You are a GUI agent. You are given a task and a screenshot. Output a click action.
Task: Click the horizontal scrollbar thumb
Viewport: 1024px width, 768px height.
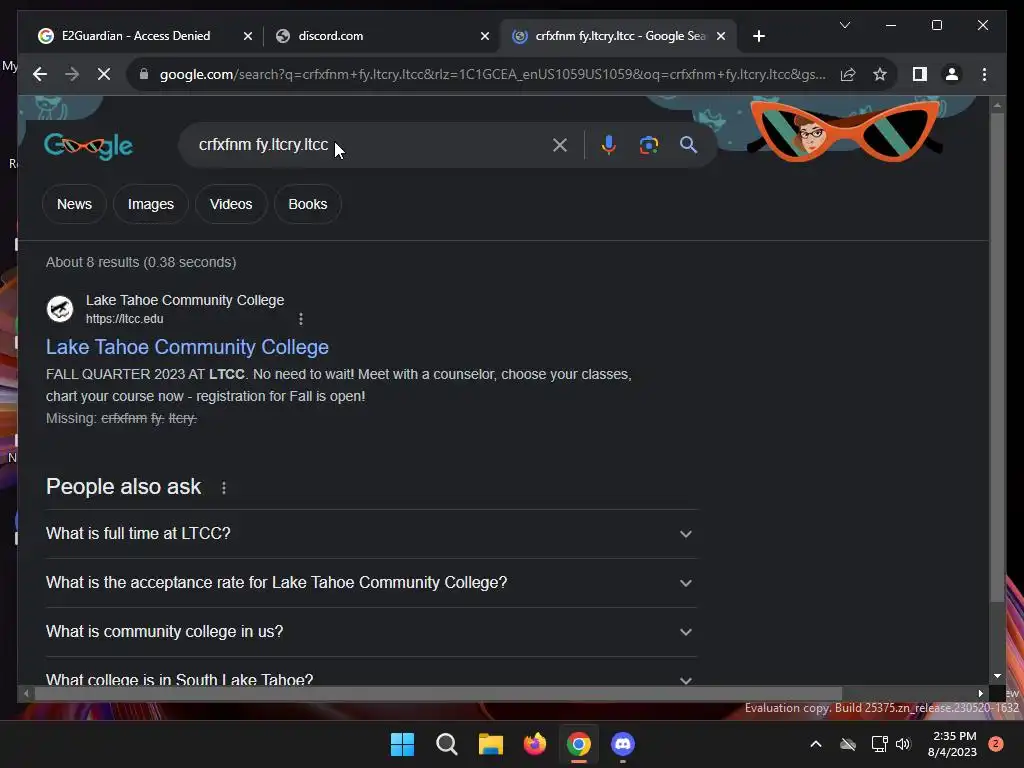tap(438, 694)
